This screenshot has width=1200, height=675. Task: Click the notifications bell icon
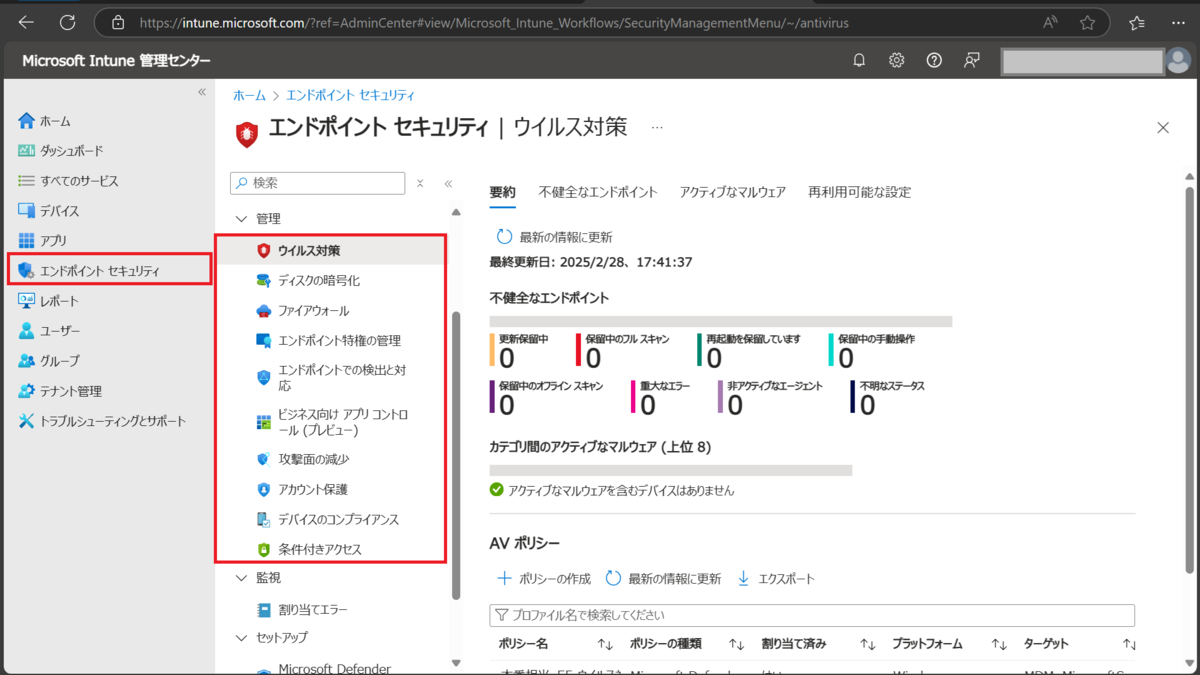click(x=859, y=61)
